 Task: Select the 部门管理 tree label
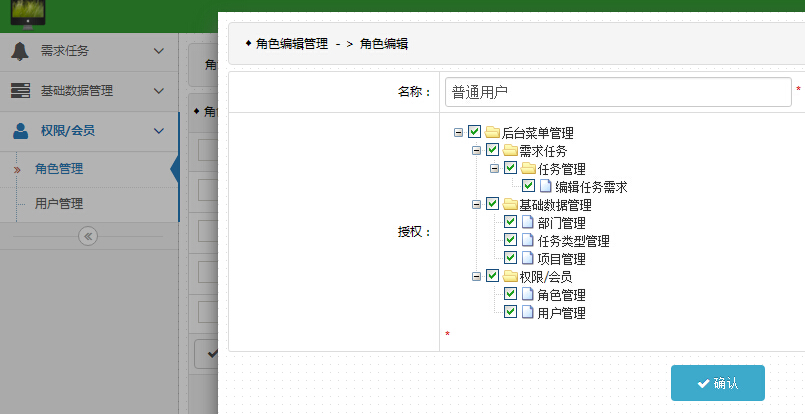point(561,223)
